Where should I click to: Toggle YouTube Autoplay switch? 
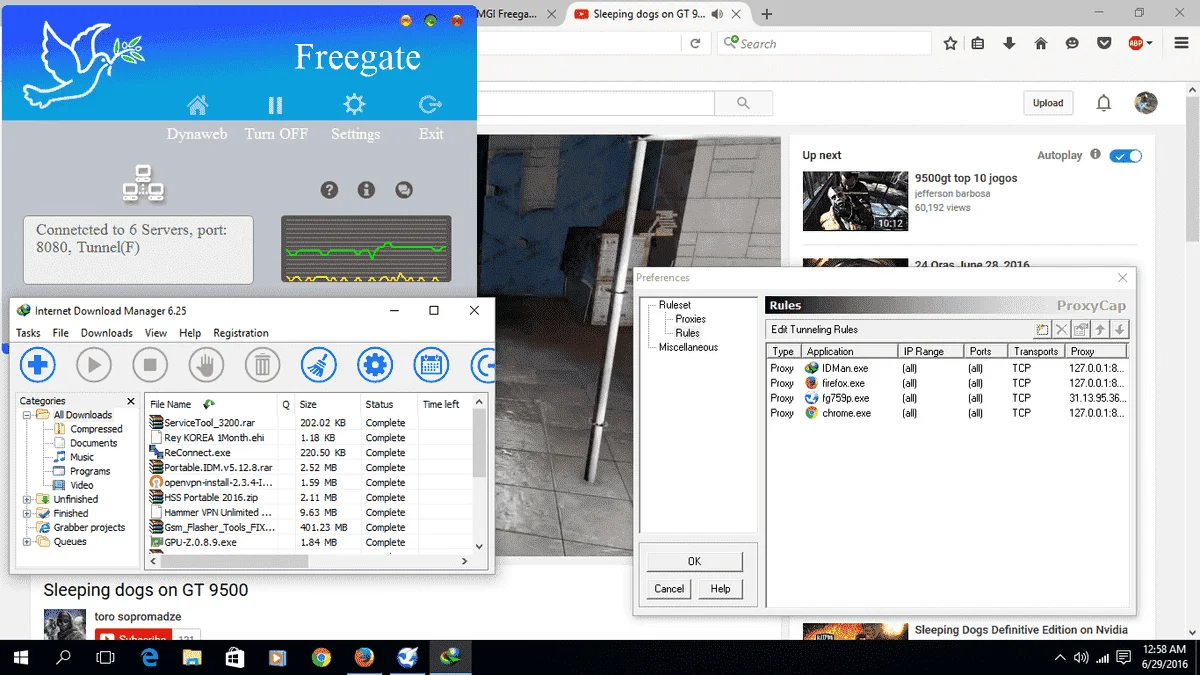1126,156
